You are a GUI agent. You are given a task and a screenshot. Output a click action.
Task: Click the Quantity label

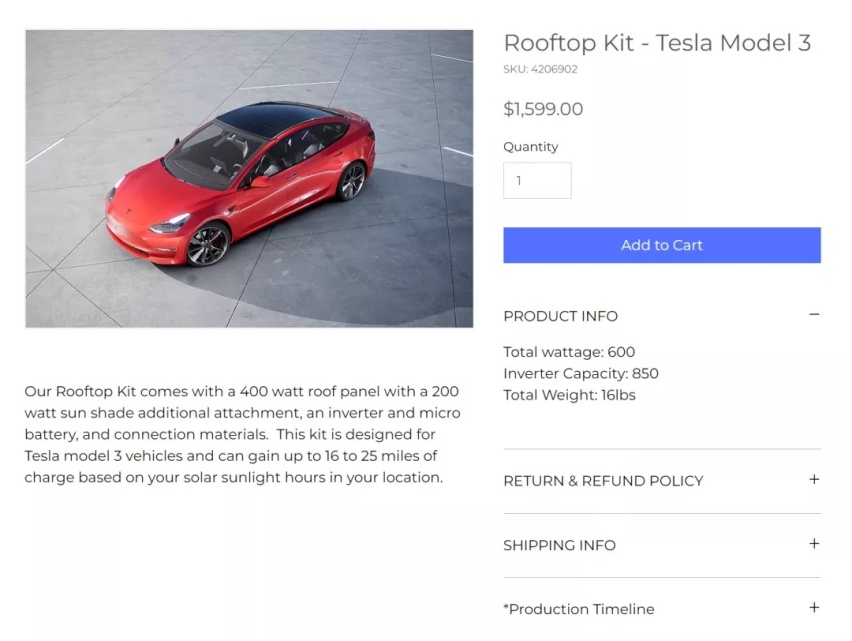[530, 147]
